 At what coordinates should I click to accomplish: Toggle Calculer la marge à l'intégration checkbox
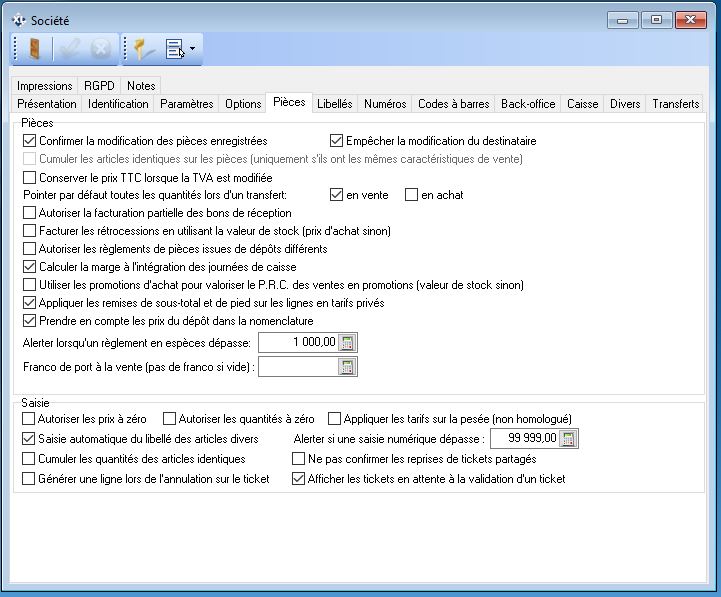[x=29, y=267]
